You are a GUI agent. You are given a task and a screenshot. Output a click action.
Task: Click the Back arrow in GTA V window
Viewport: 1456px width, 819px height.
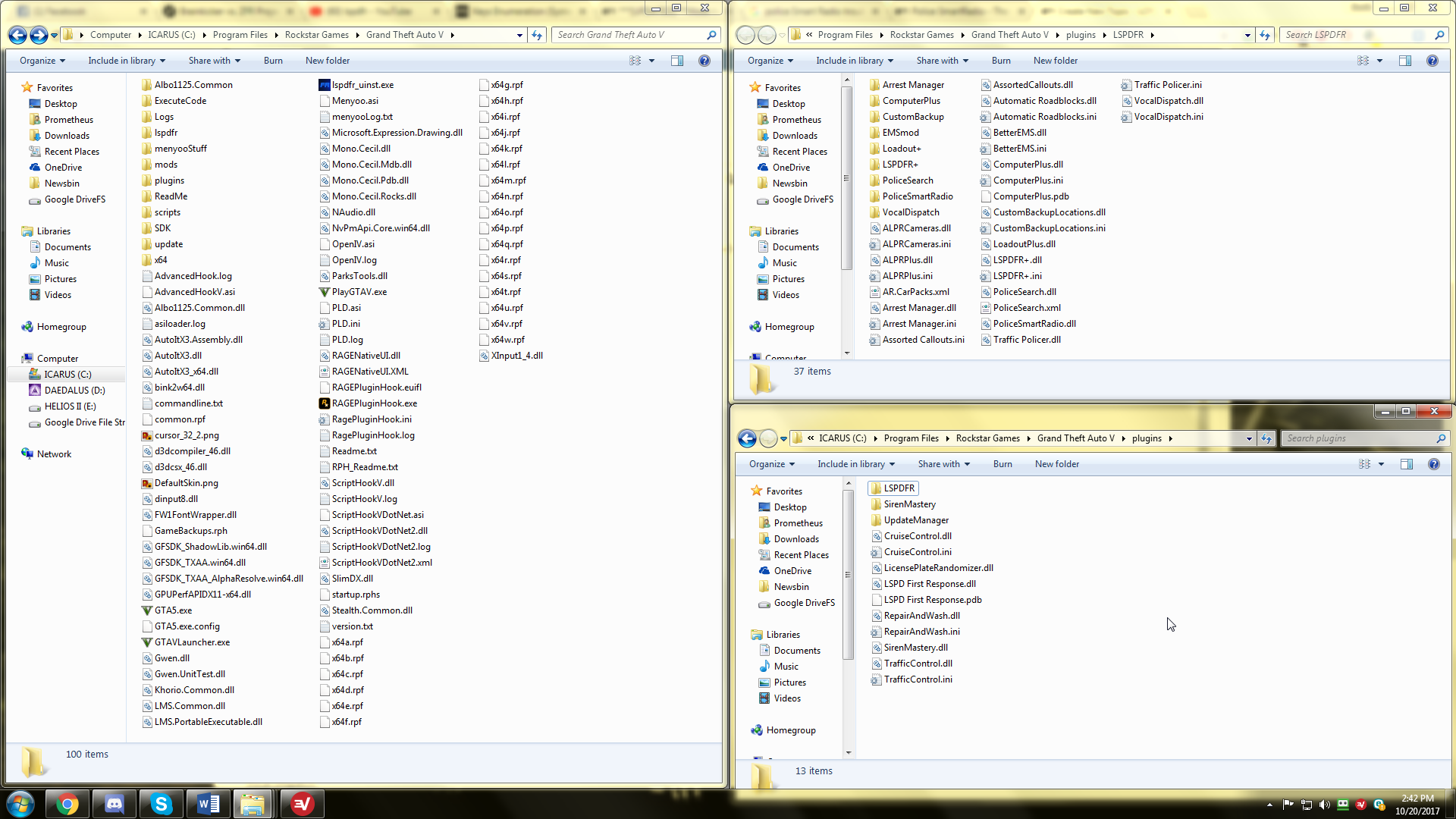tap(17, 35)
